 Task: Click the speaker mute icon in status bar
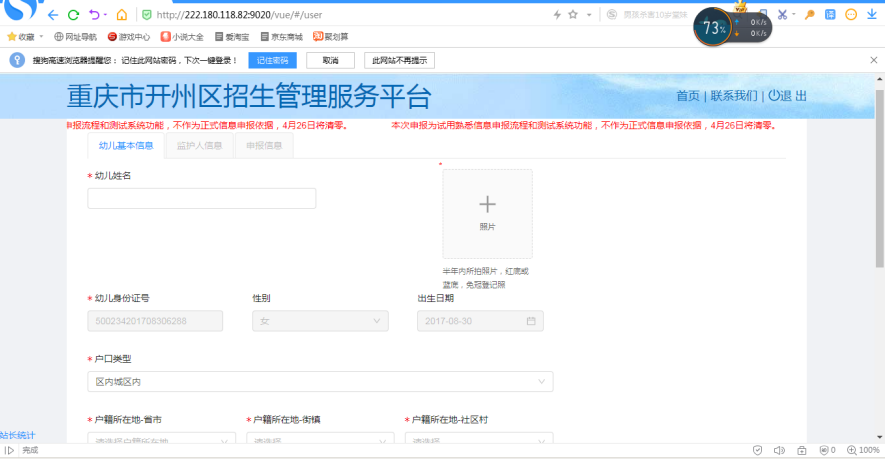tap(777, 451)
